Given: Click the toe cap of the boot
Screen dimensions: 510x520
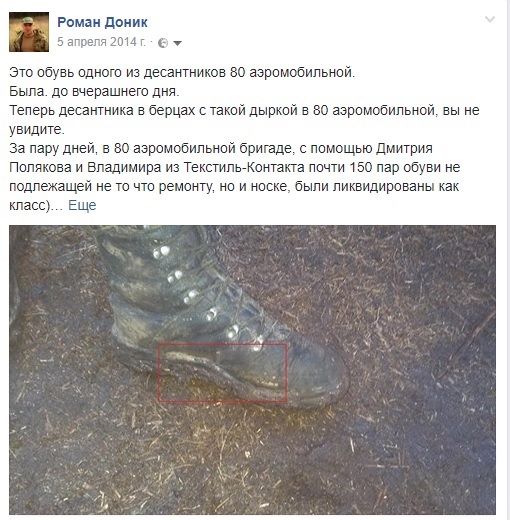Looking at the screenshot, I should click(320, 373).
